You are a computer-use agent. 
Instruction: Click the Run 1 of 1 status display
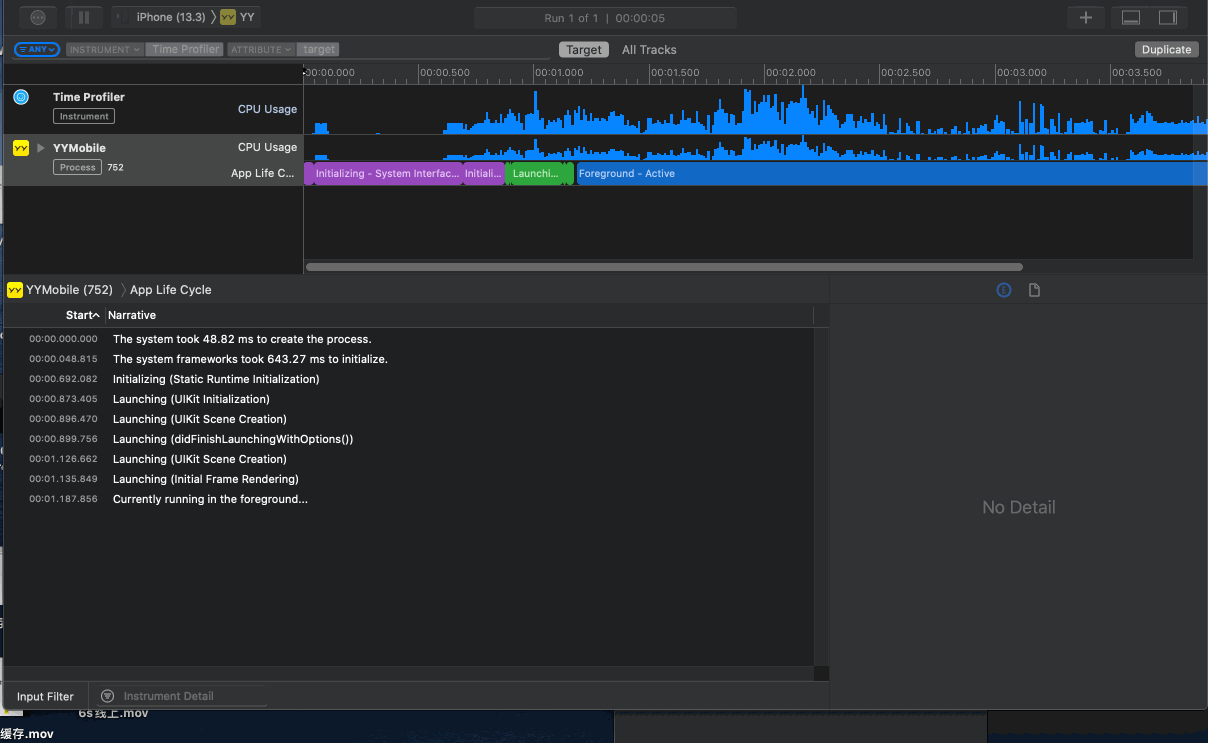click(x=605, y=18)
